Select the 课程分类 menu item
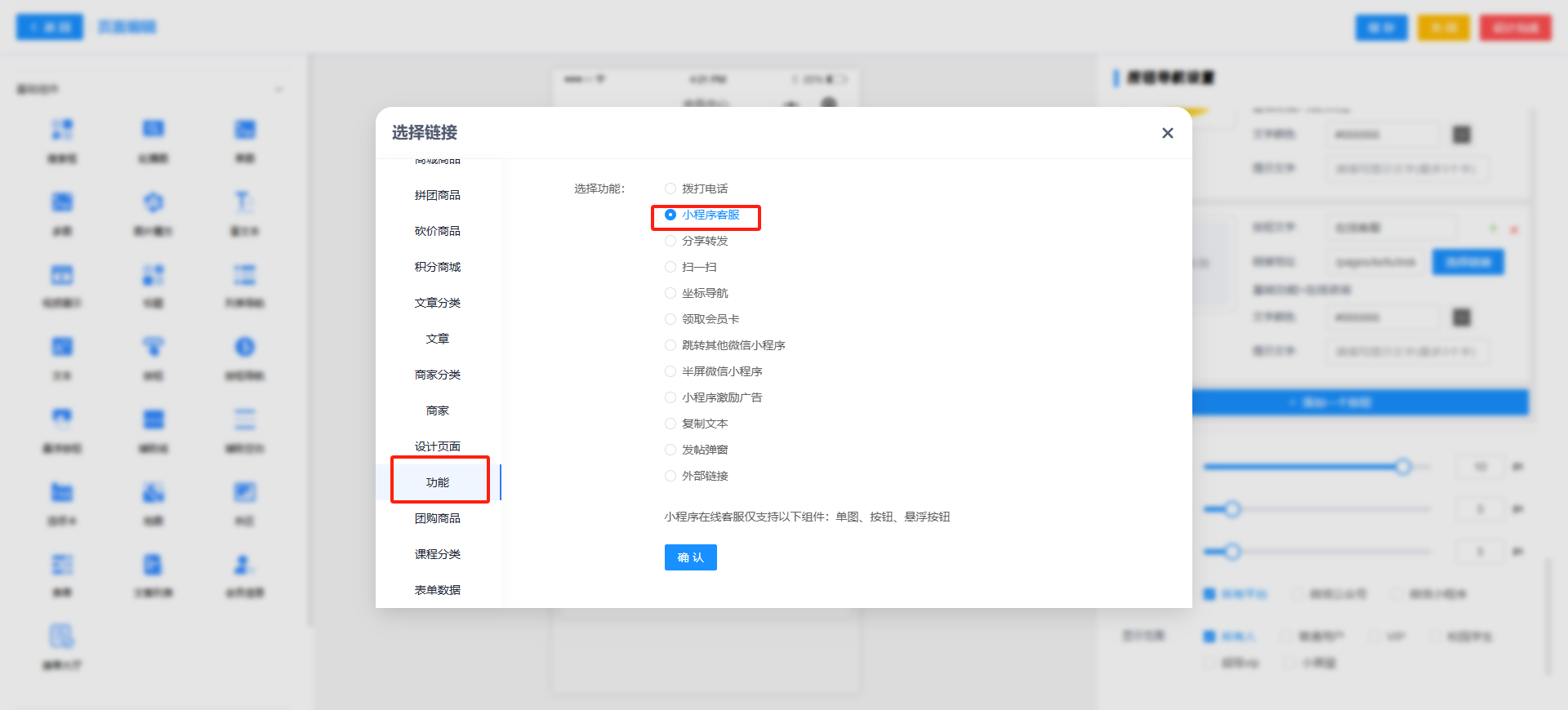Image resolution: width=1568 pixels, height=710 pixels. [x=438, y=554]
